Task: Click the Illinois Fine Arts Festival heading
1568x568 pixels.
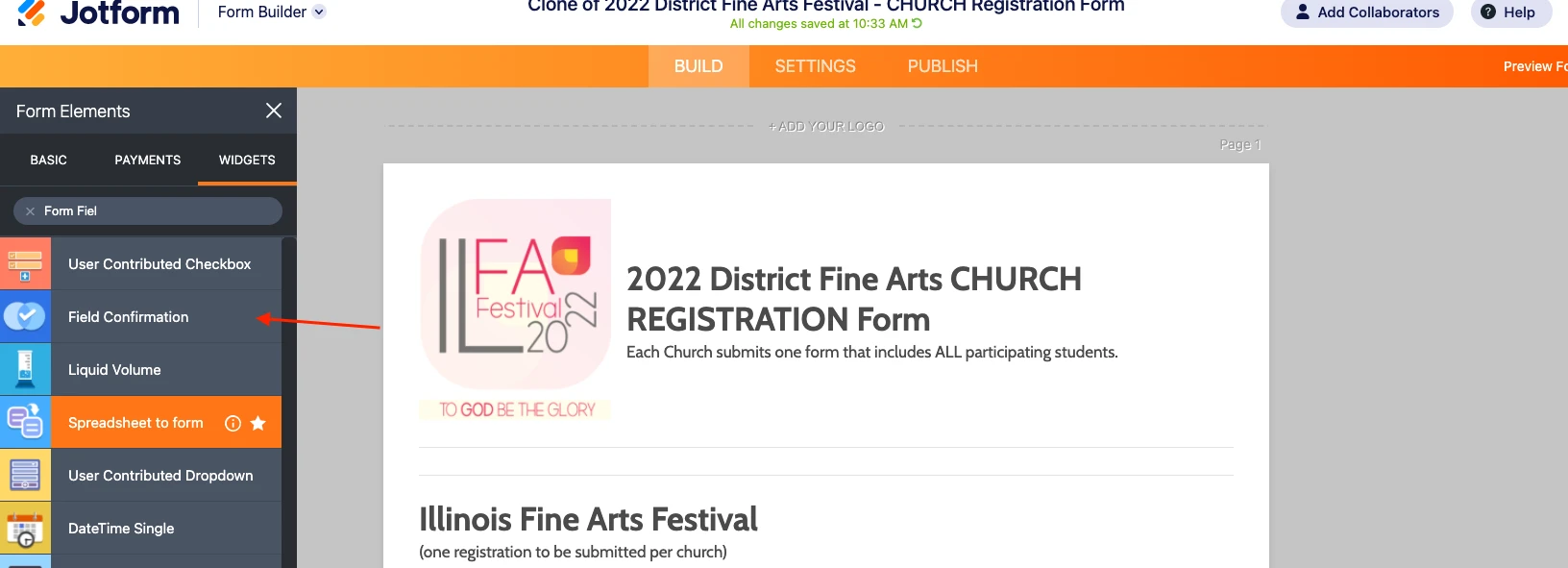Action: point(588,520)
